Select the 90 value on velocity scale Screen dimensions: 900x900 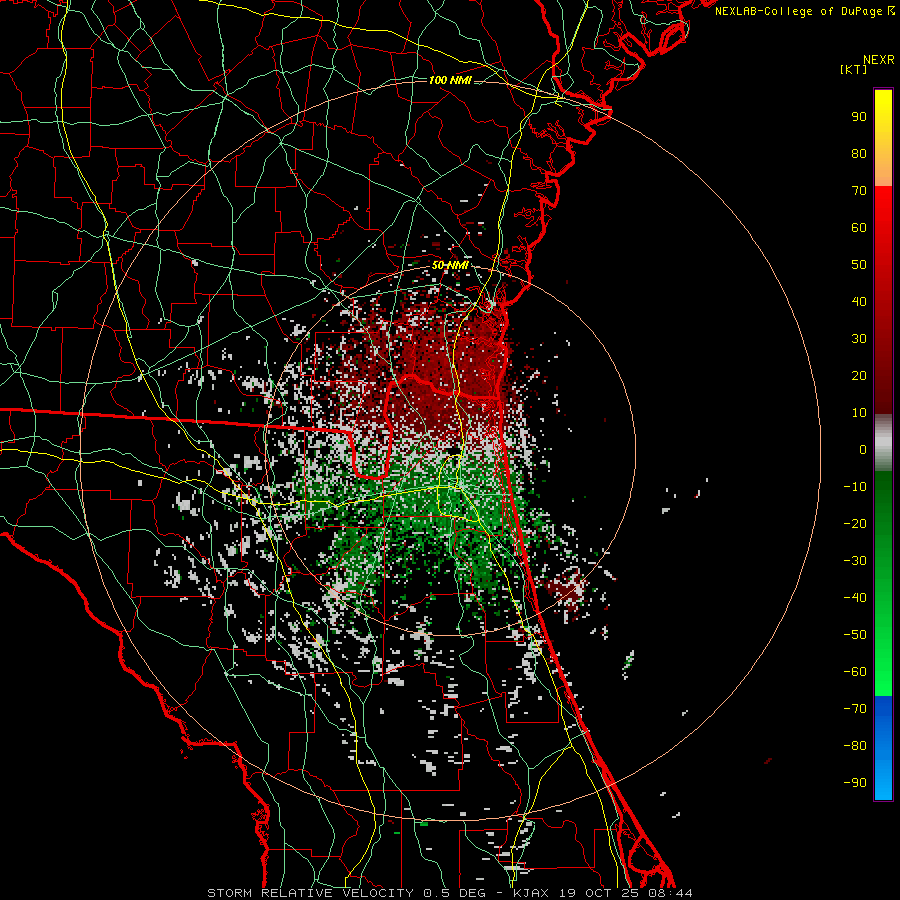tap(859, 117)
